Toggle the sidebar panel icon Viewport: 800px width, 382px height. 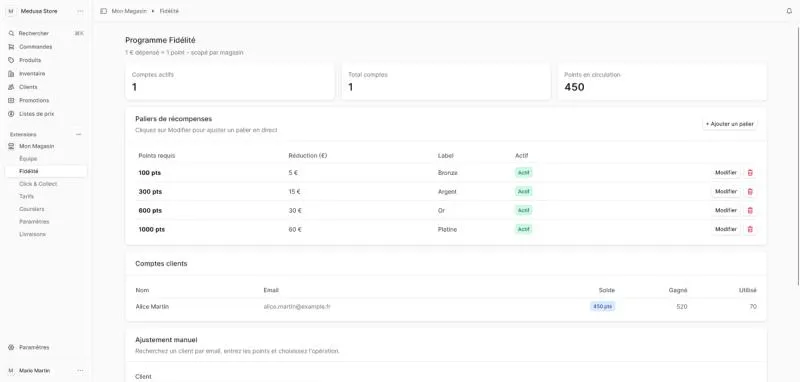[x=104, y=11]
